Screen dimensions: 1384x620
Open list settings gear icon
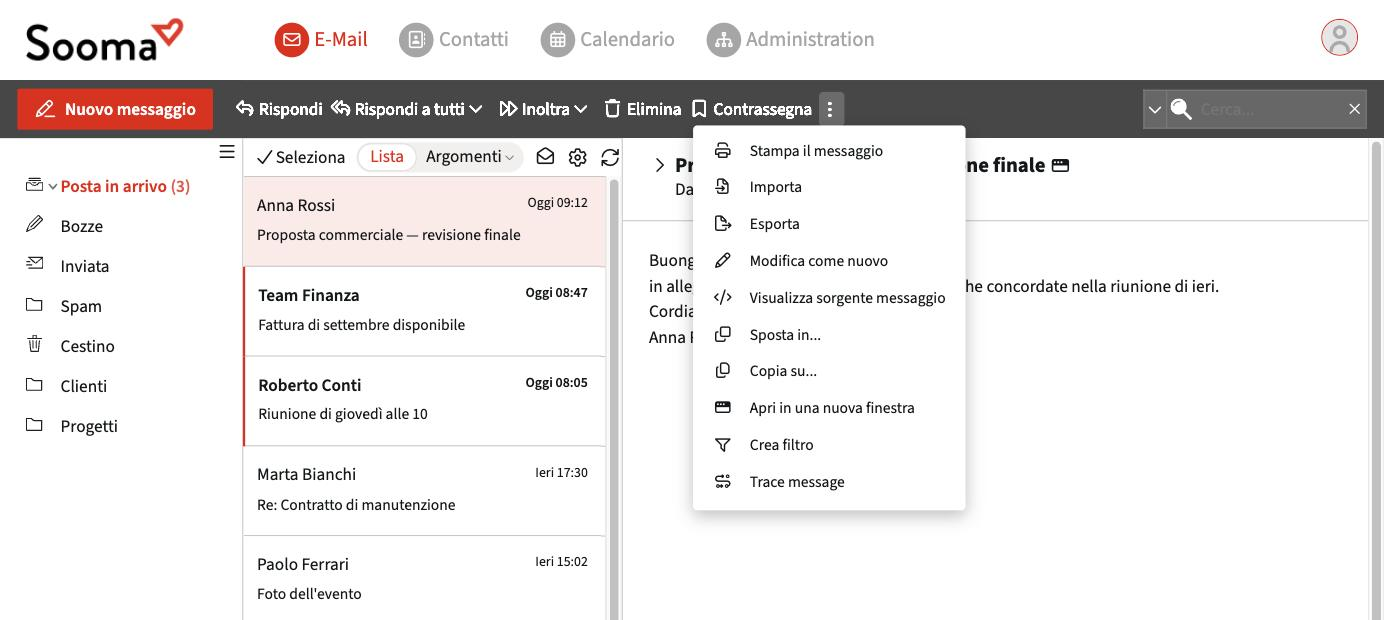(577, 157)
